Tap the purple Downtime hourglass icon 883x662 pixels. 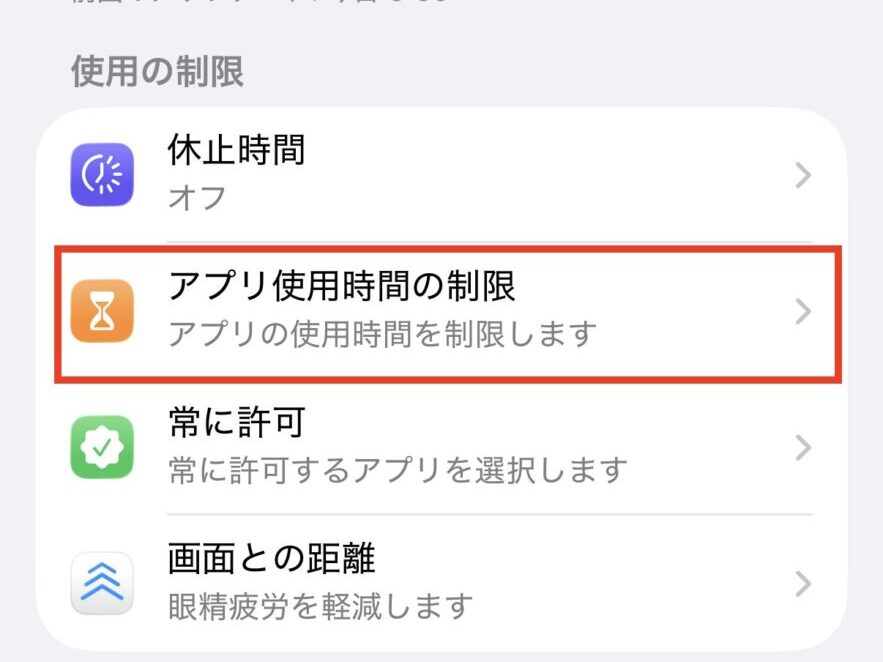(100, 172)
